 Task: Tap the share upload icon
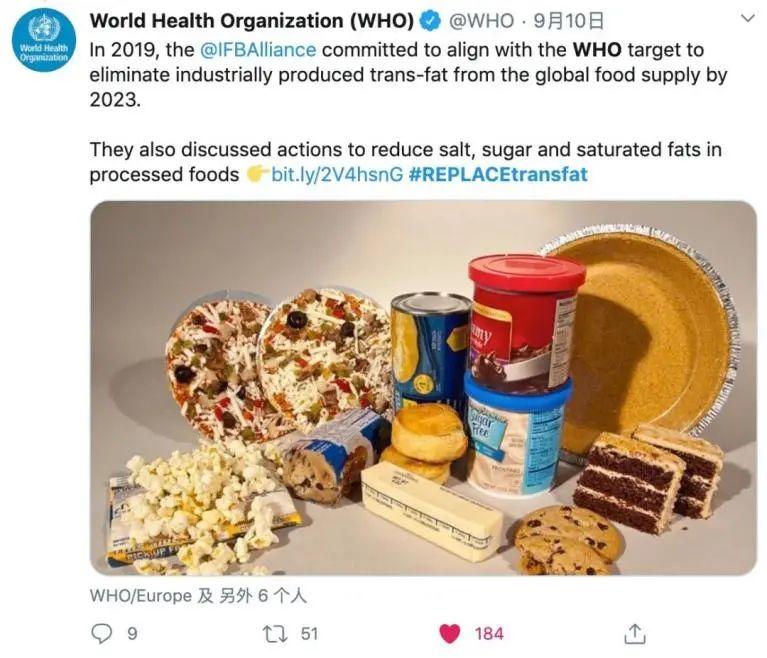(x=635, y=634)
